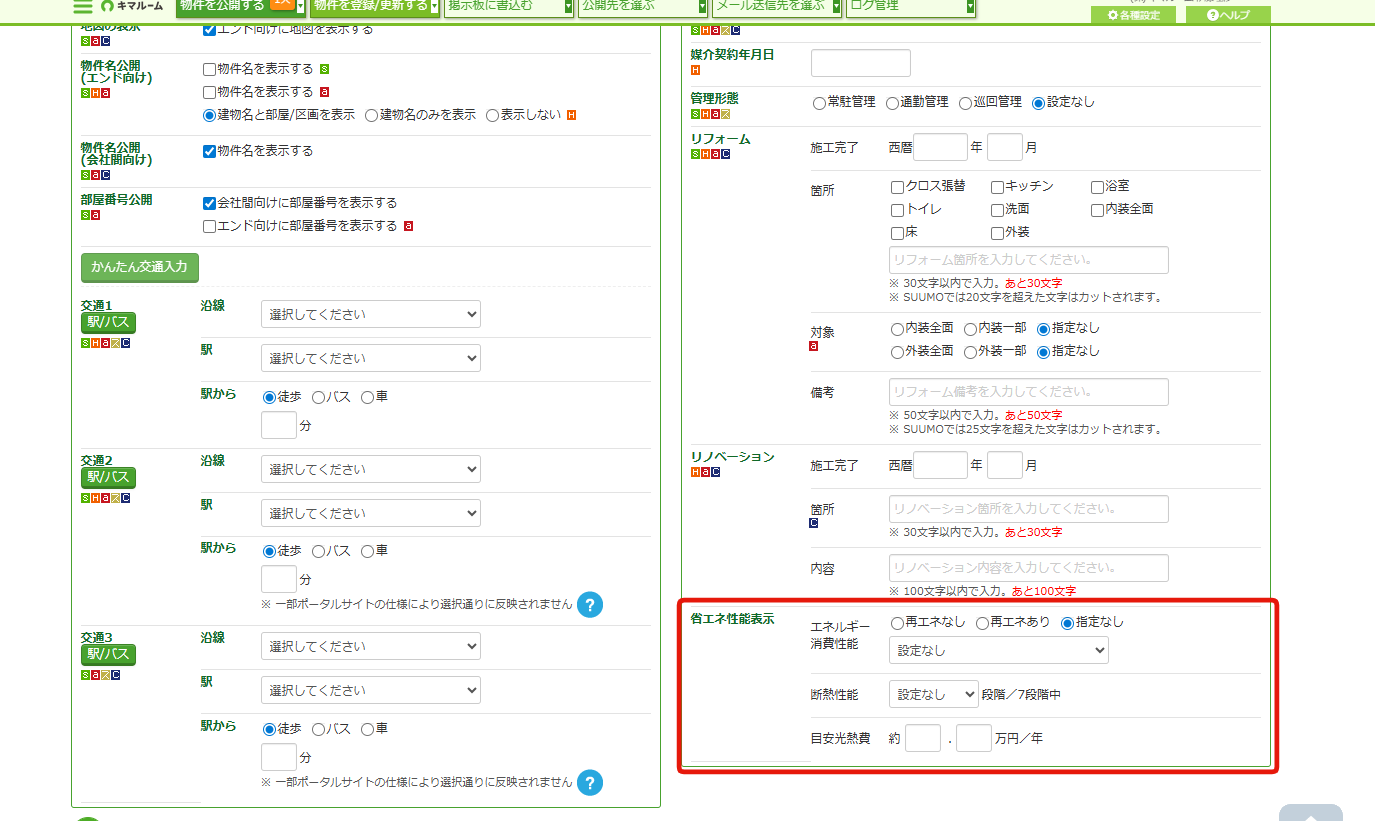
Task: Select 建物名のみを表示 radio
Action: 371,115
